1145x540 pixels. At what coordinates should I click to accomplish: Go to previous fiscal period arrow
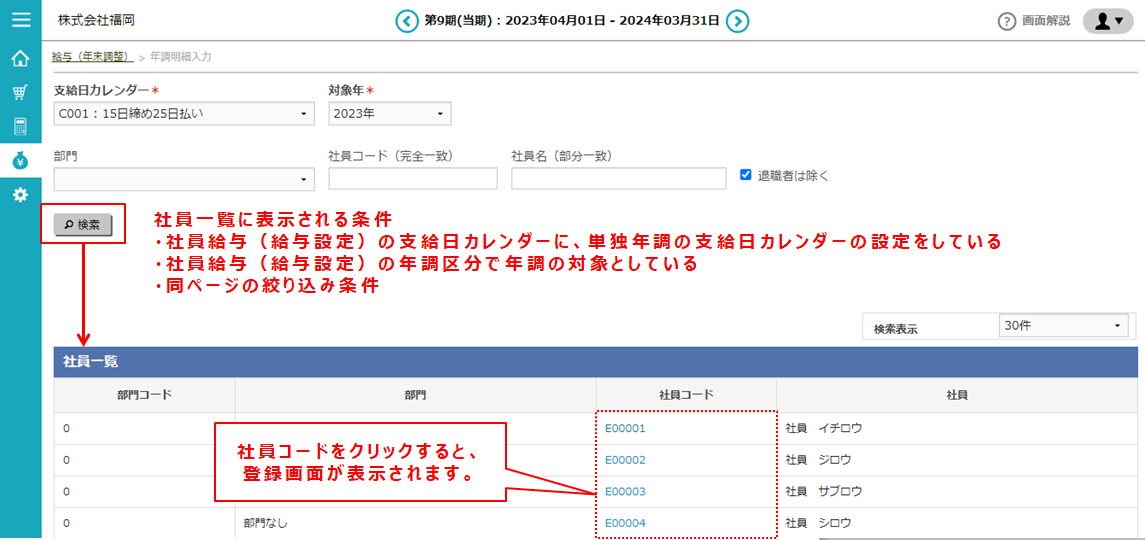(407, 20)
